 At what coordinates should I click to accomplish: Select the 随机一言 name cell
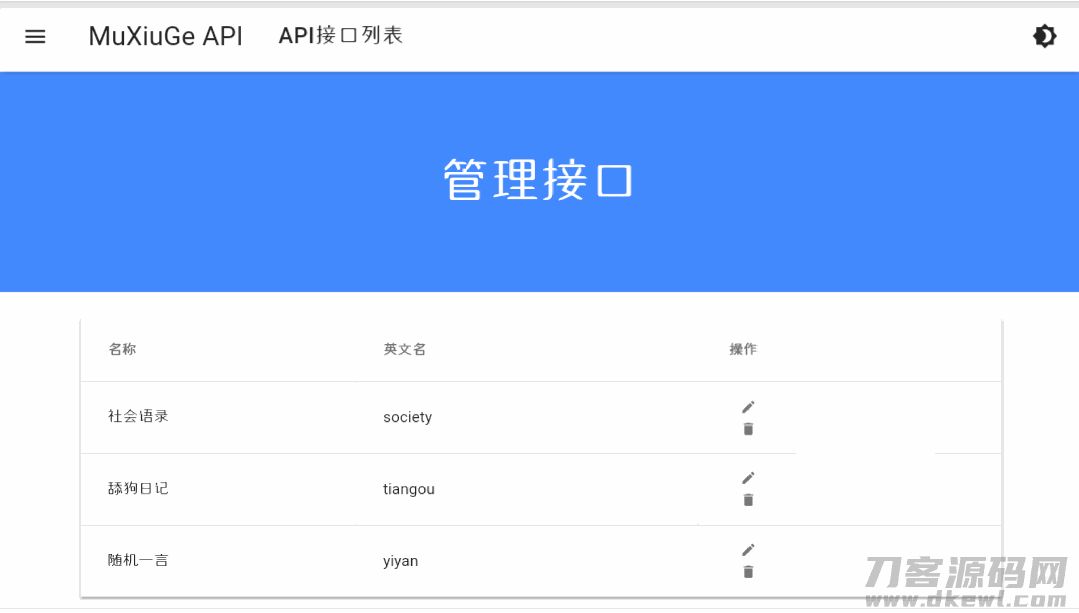(x=138, y=561)
